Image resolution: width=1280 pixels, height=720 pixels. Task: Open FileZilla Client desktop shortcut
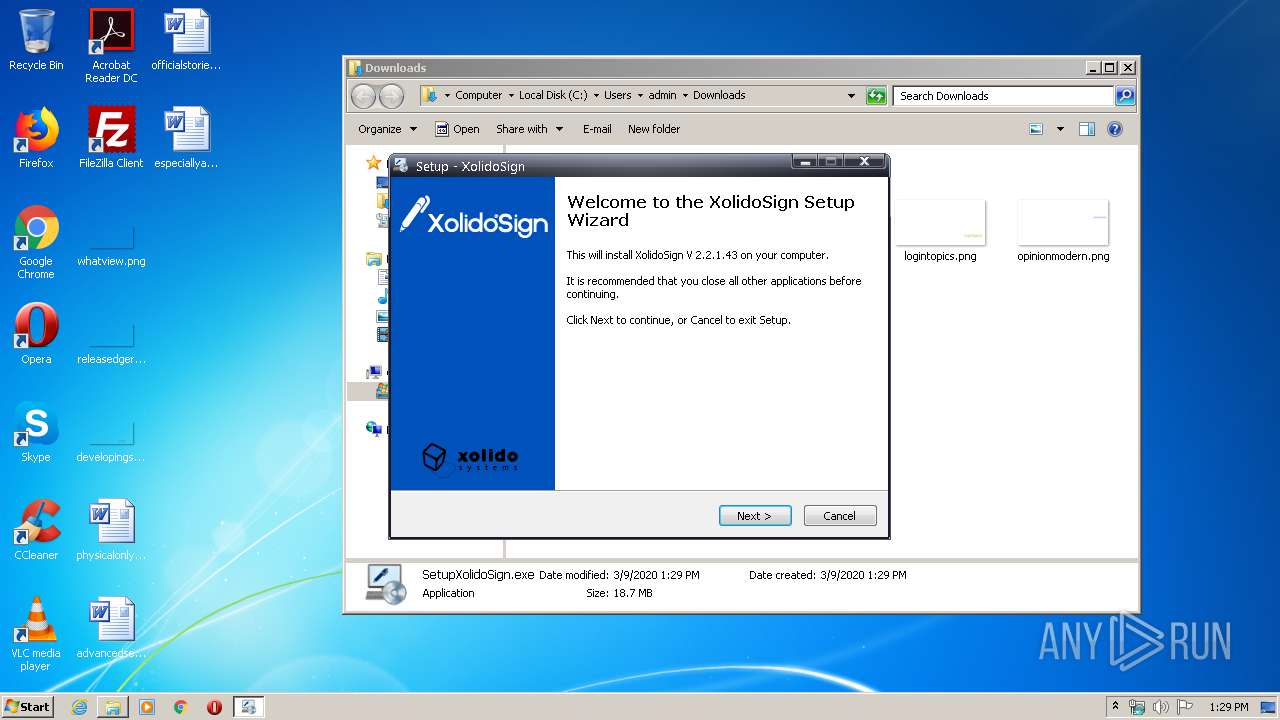(111, 138)
